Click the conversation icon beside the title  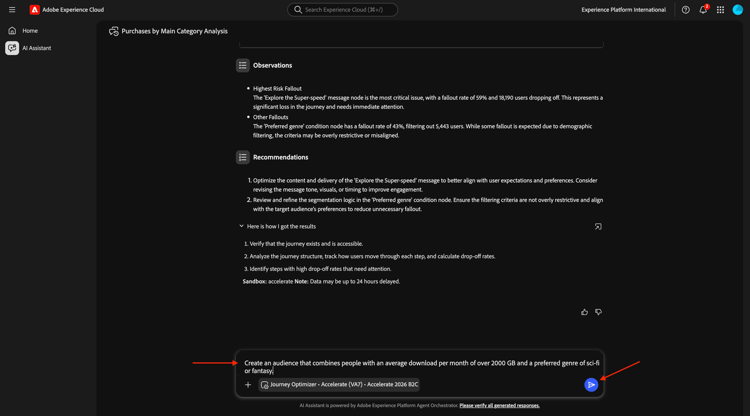pos(114,31)
